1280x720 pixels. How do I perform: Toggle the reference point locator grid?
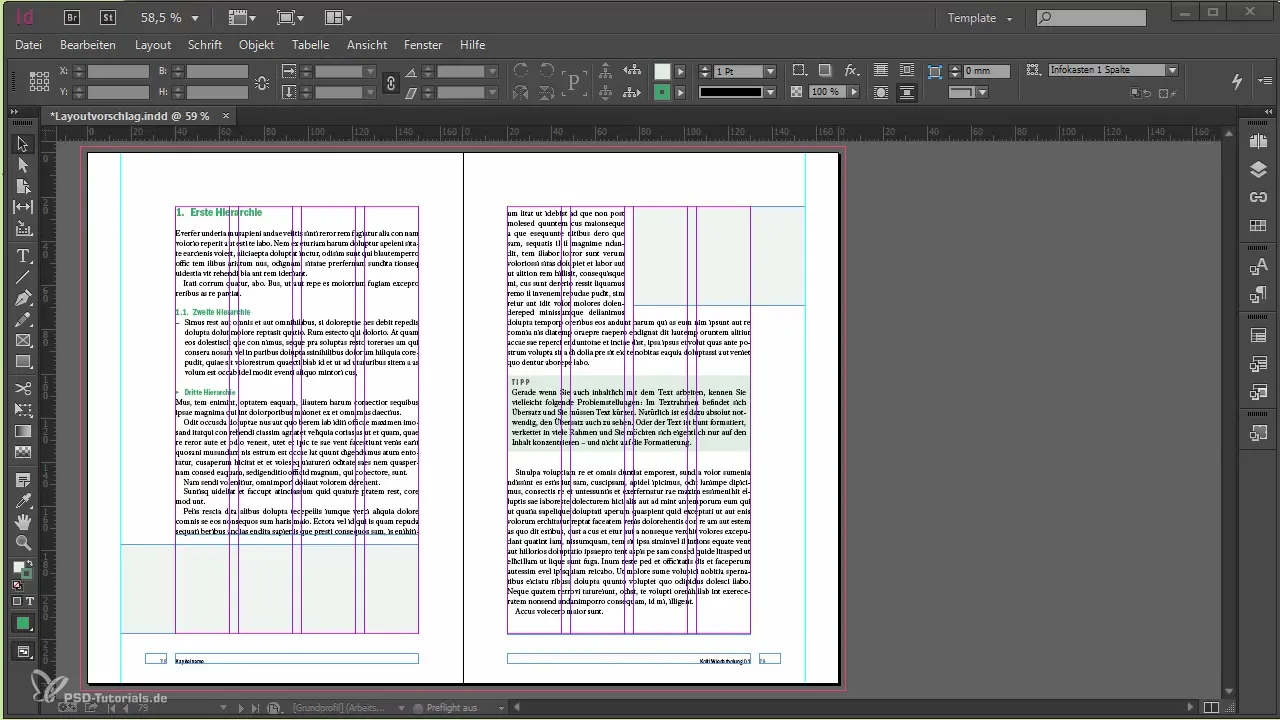(40, 82)
